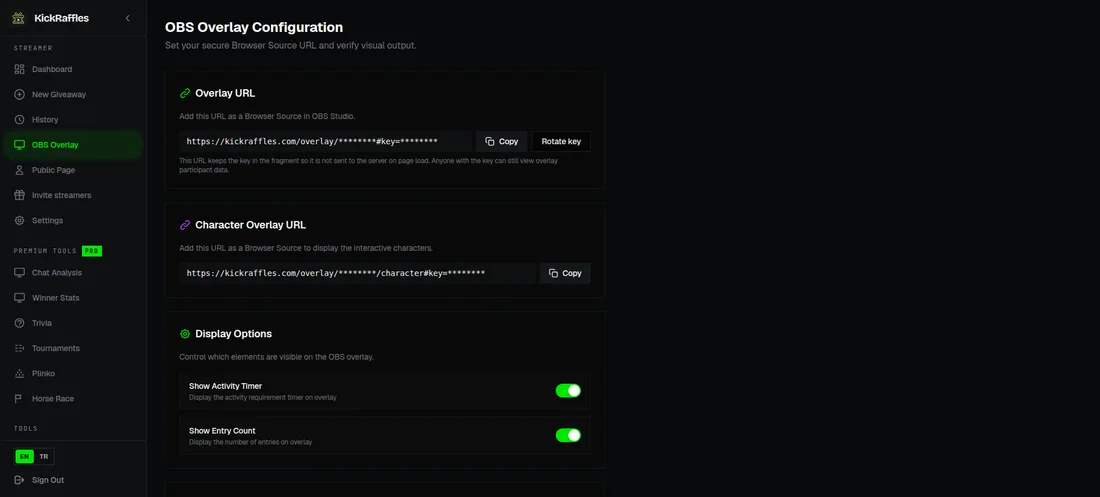Click the Plinko pyramid icon
The width and height of the screenshot is (1100, 497).
(x=20, y=373)
